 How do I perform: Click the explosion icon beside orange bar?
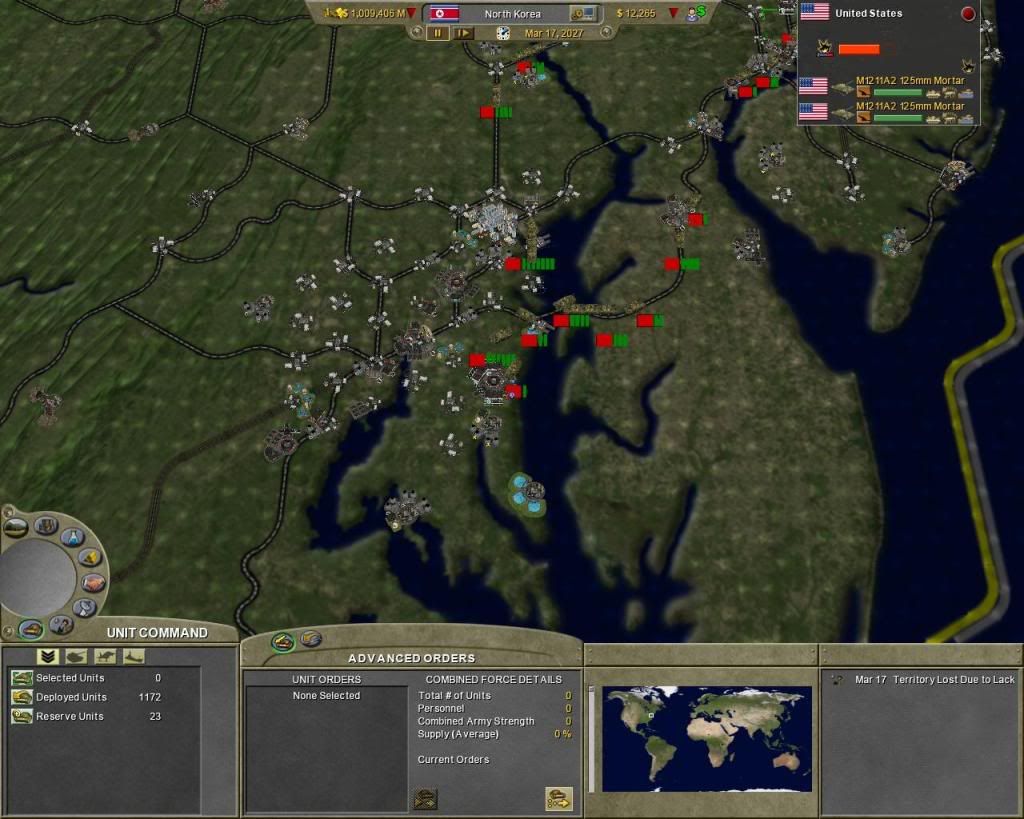[x=825, y=48]
